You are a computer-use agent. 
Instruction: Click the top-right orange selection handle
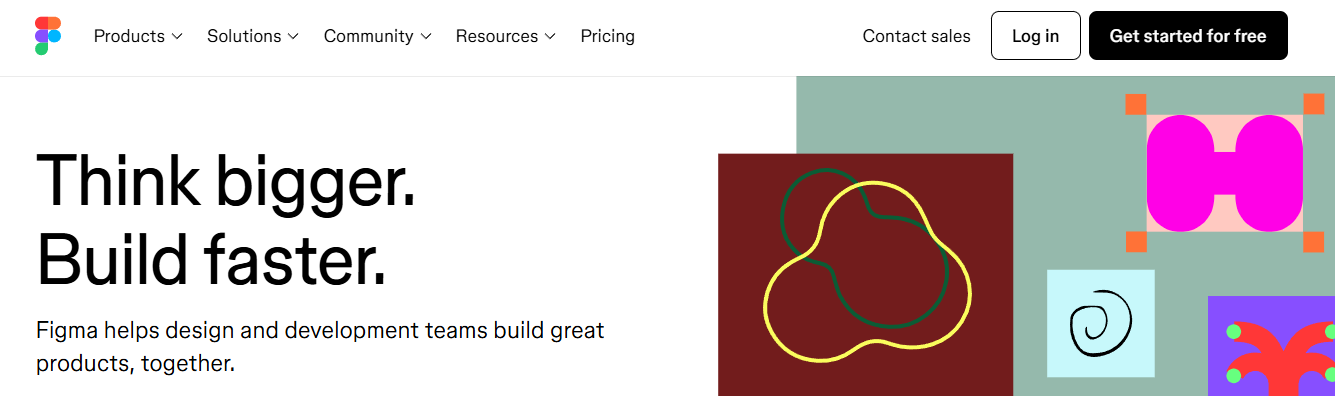pyautogui.click(x=1314, y=104)
